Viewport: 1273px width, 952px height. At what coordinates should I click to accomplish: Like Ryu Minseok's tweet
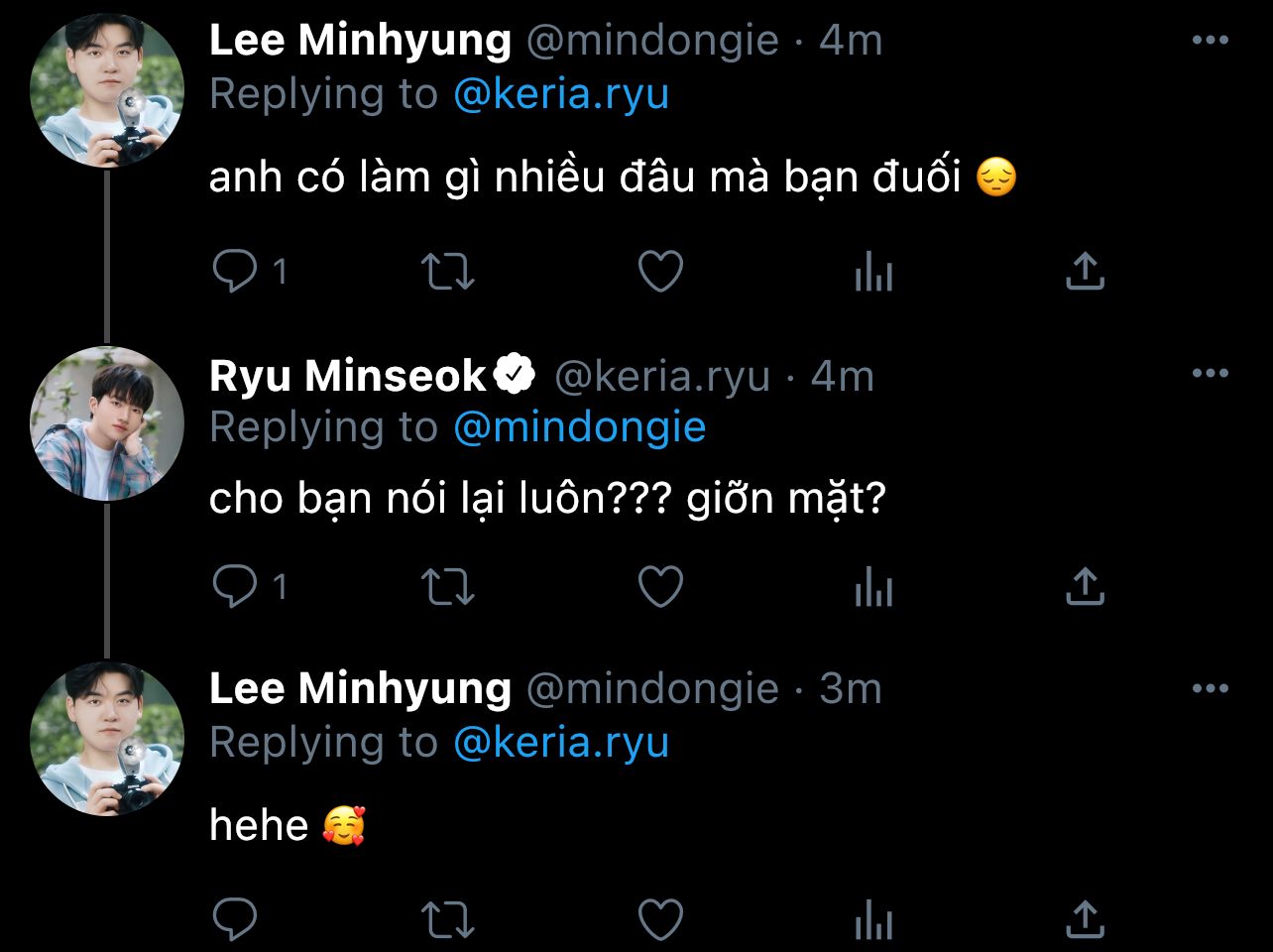pyautogui.click(x=660, y=587)
